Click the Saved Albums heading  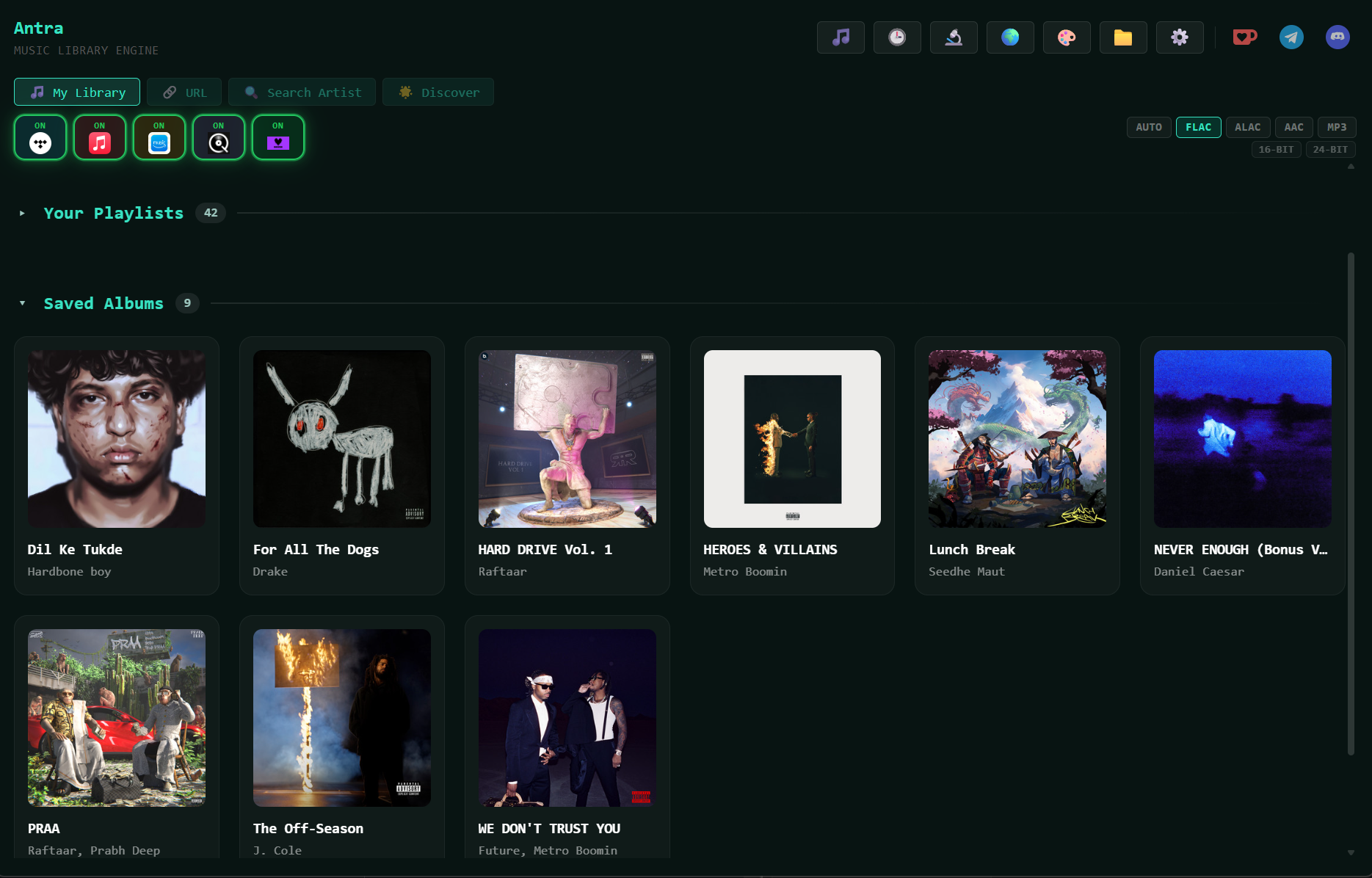coord(104,303)
